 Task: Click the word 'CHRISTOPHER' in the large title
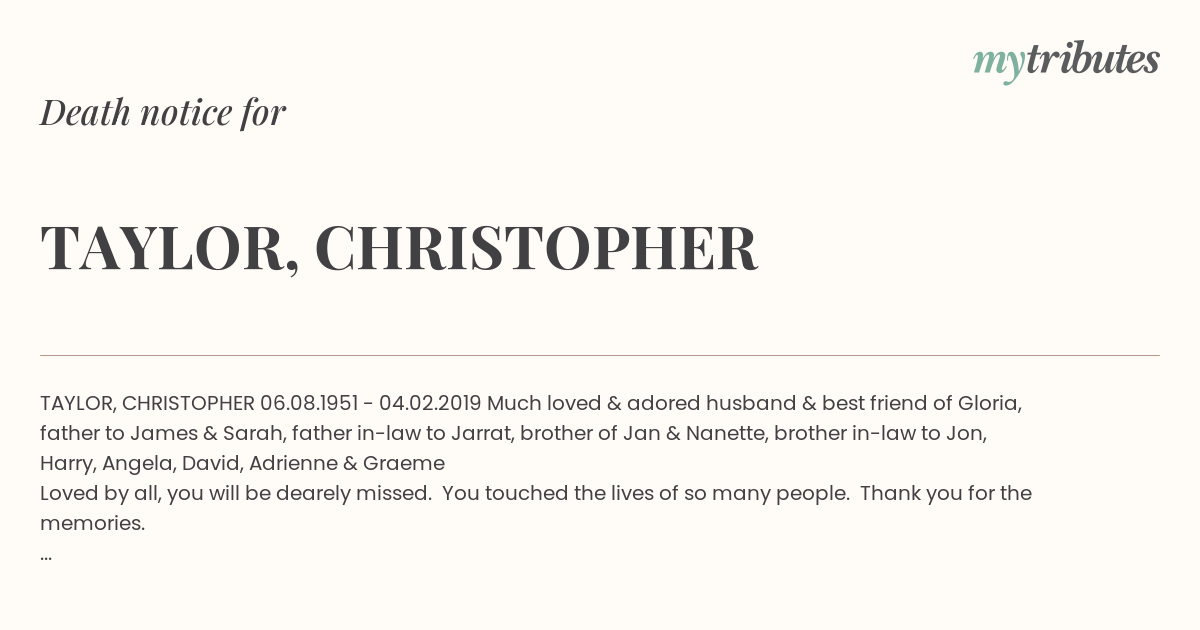coord(536,249)
